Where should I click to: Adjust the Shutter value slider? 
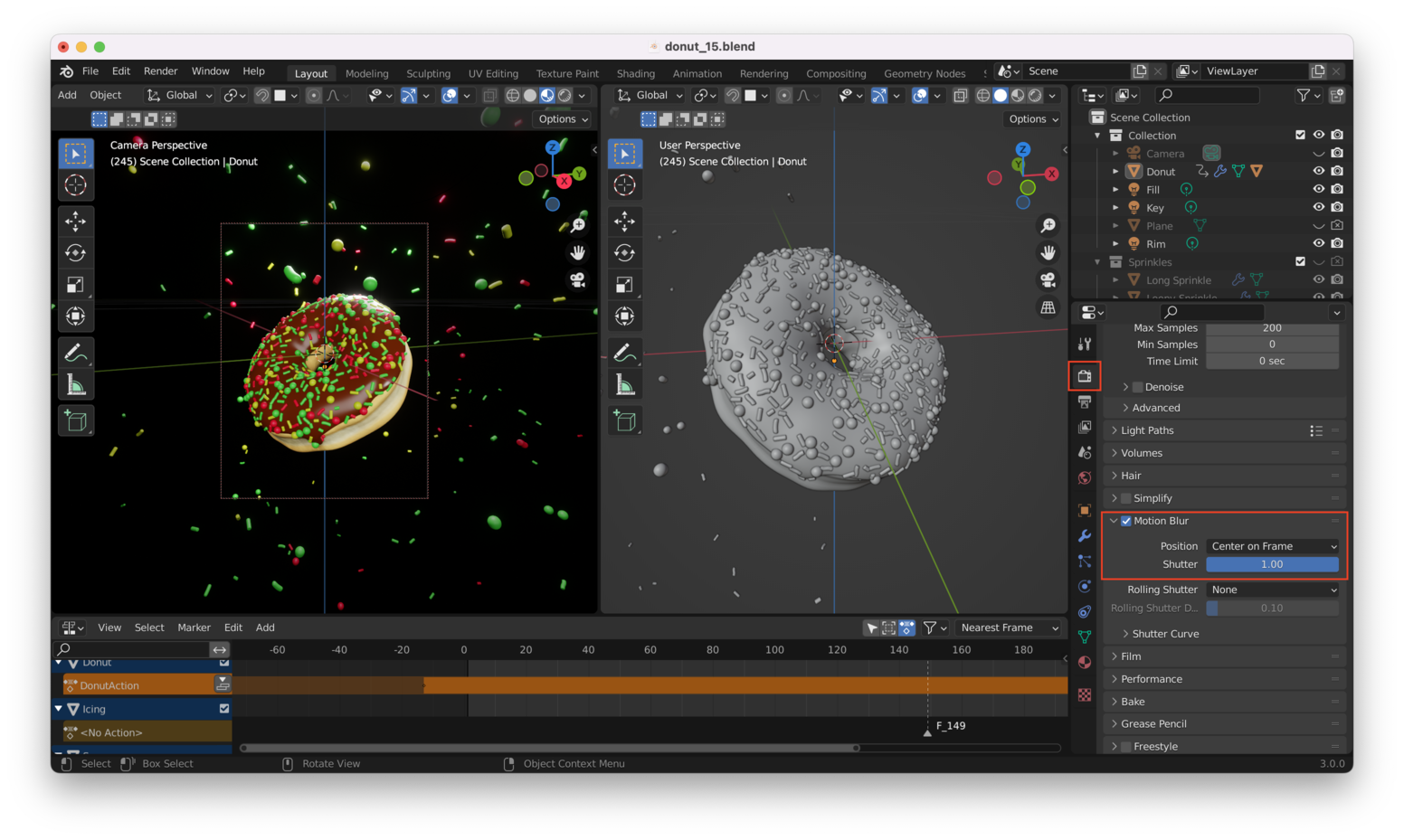tap(1273, 564)
